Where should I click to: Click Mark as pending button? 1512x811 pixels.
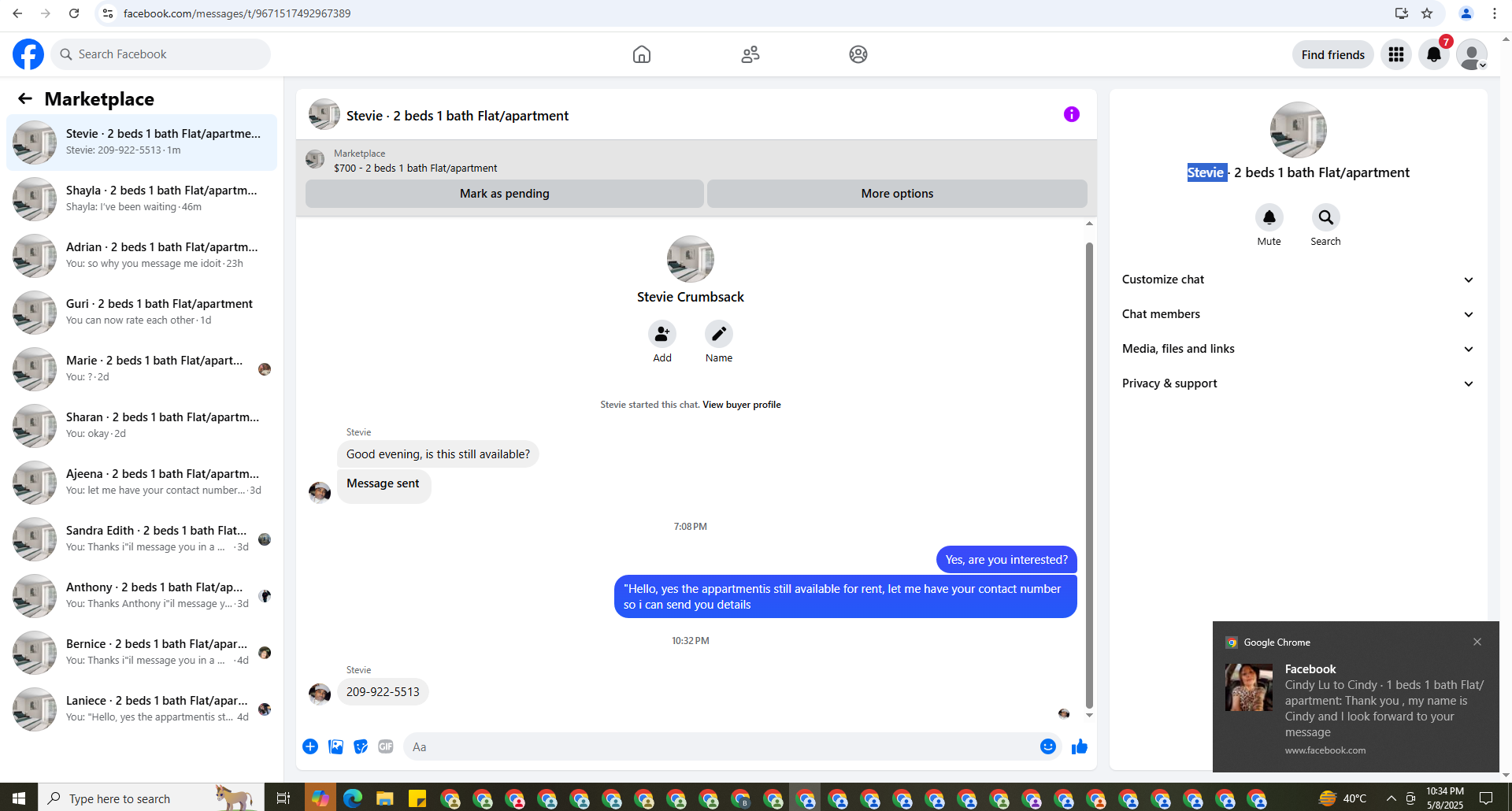[x=505, y=194]
